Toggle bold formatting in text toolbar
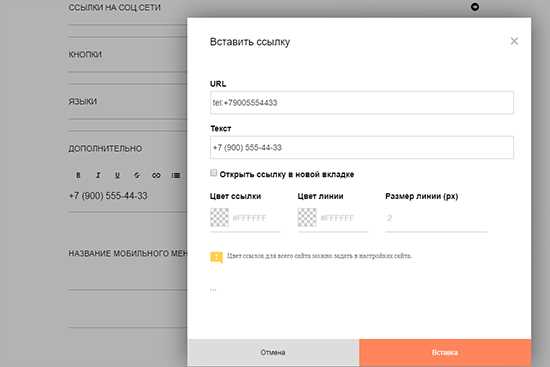Image resolution: width=550 pixels, height=367 pixels. pyautogui.click(x=78, y=175)
